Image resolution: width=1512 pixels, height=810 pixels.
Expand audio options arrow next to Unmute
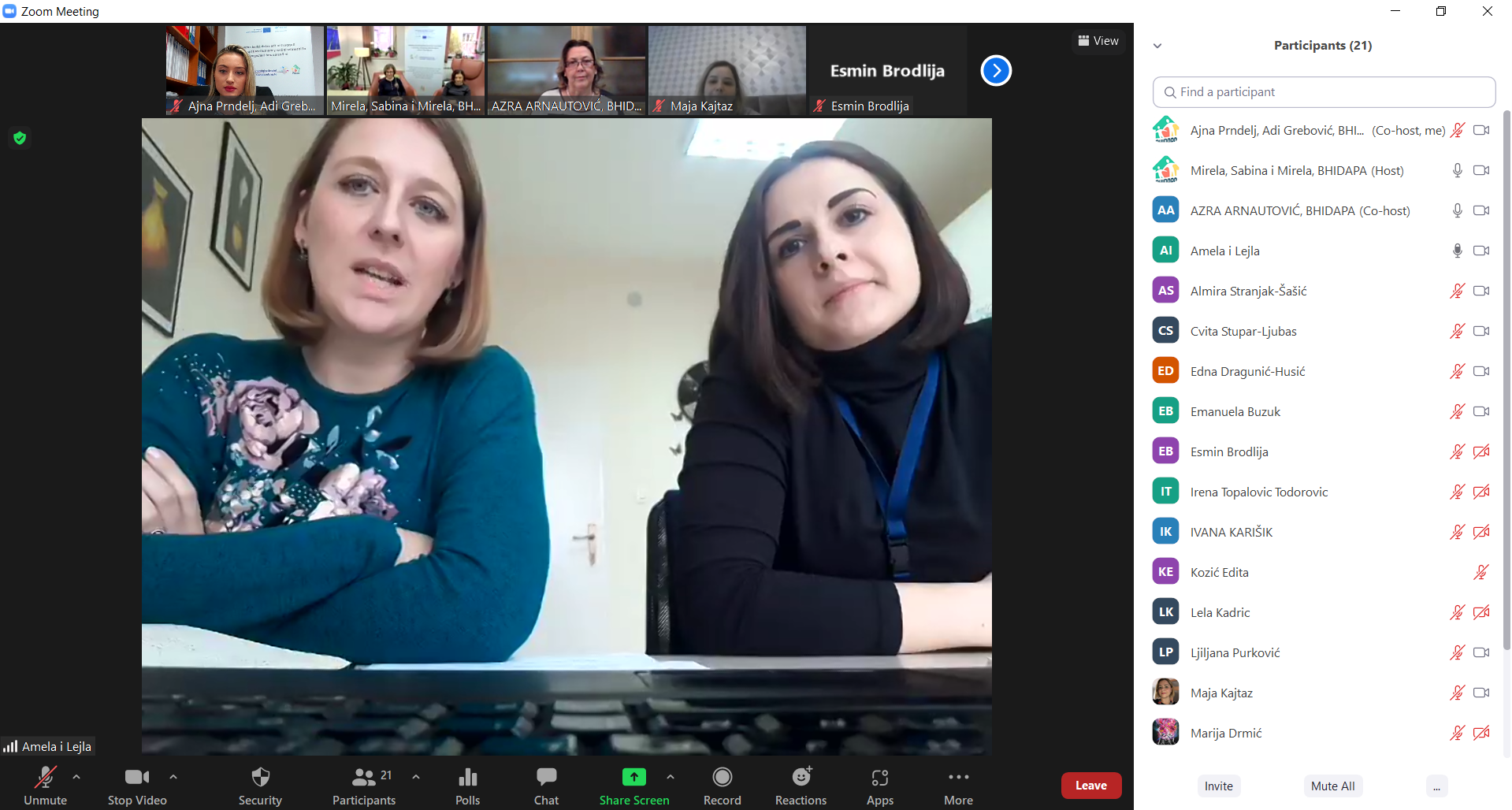[x=76, y=777]
